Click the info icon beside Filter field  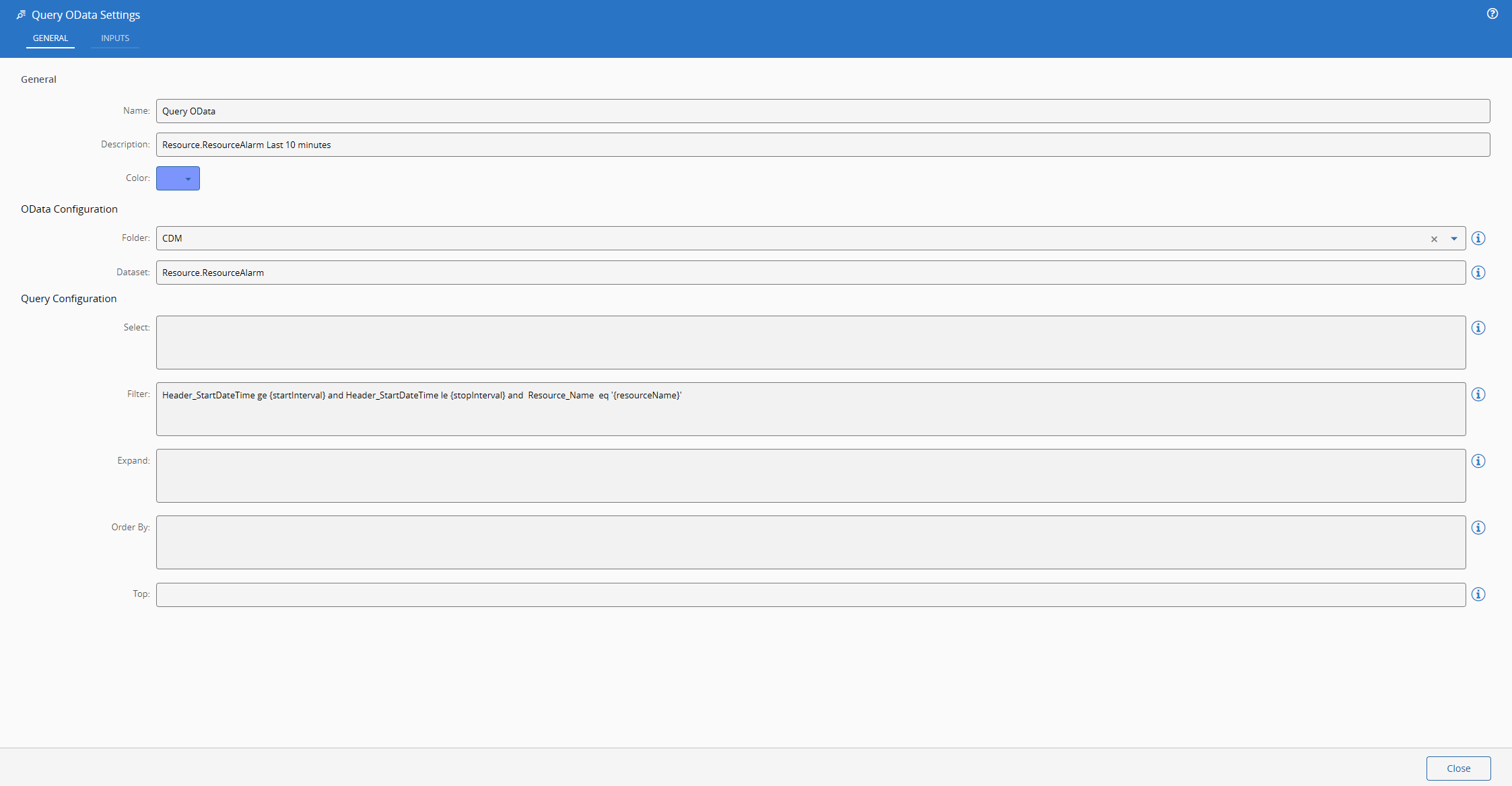point(1478,394)
